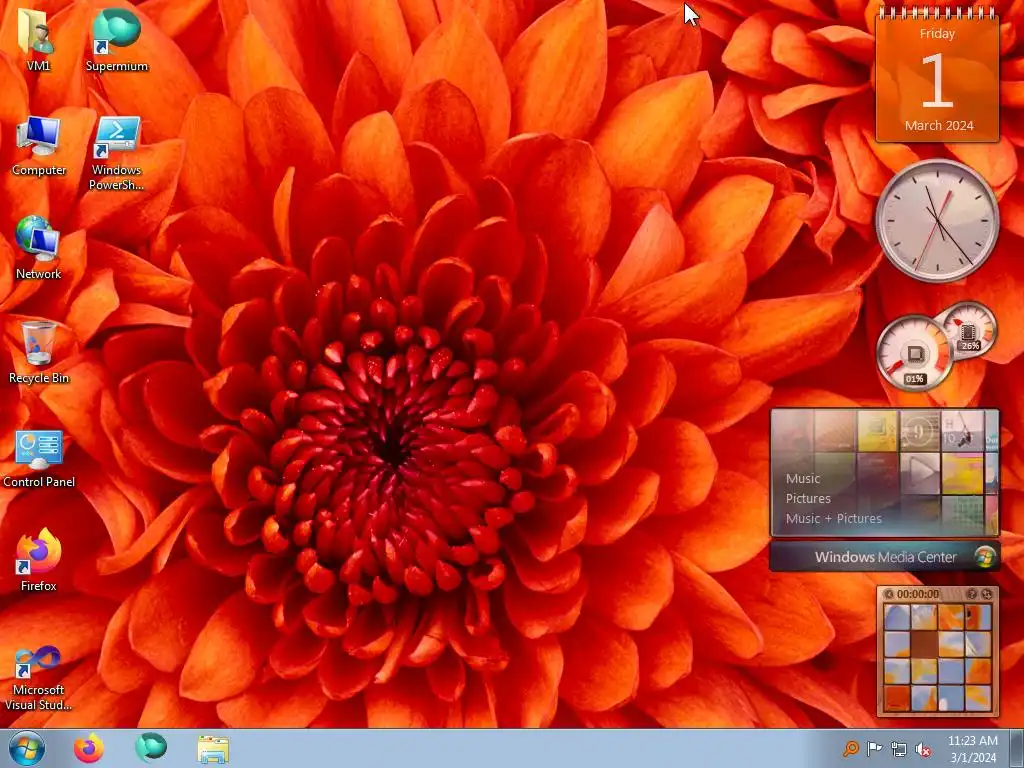Click the puzzle timer pause icon
Screen dimensions: 1024x768
click(x=889, y=594)
